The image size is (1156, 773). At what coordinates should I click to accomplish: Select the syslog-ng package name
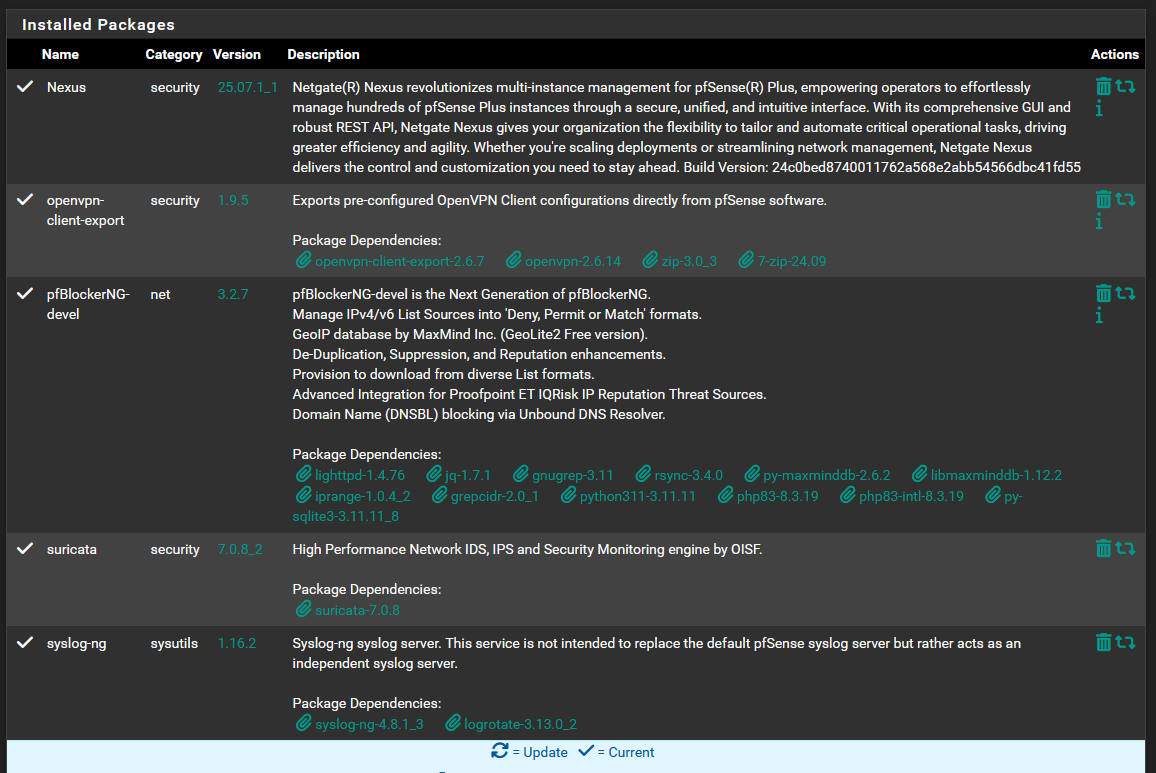77,643
